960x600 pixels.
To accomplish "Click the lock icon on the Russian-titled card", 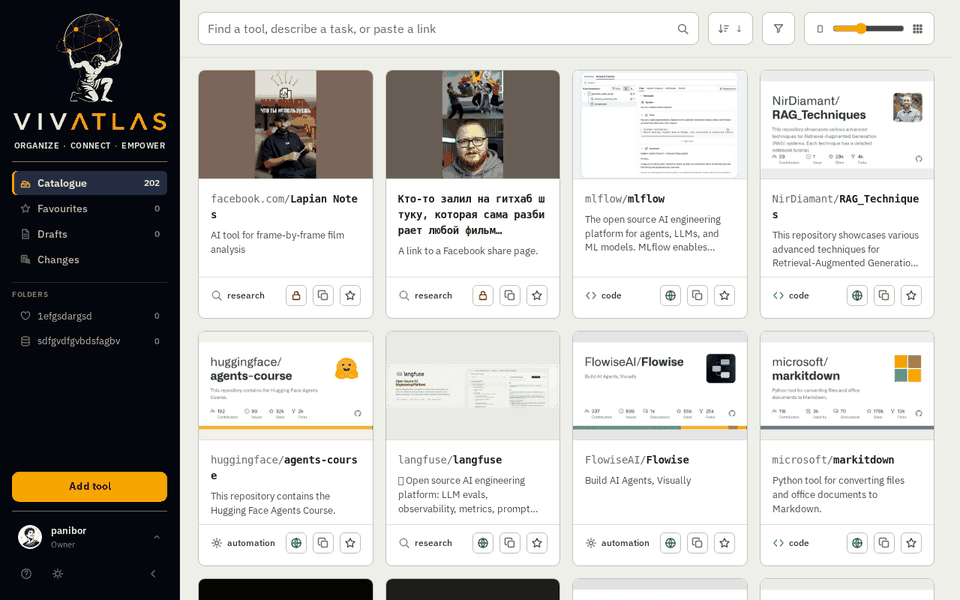I will click(x=483, y=295).
